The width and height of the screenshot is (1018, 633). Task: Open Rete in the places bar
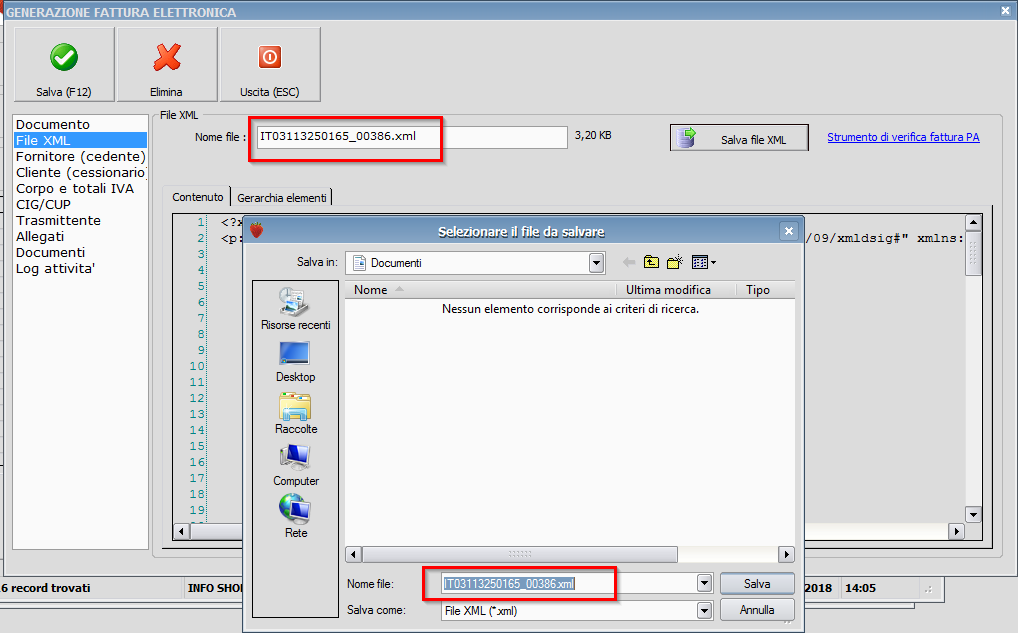point(295,517)
